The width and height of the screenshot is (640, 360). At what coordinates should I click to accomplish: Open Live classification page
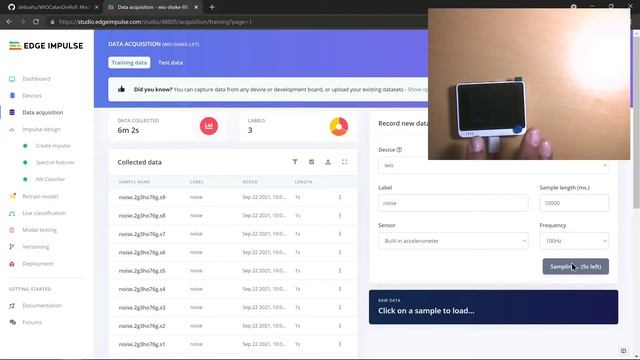coord(44,213)
